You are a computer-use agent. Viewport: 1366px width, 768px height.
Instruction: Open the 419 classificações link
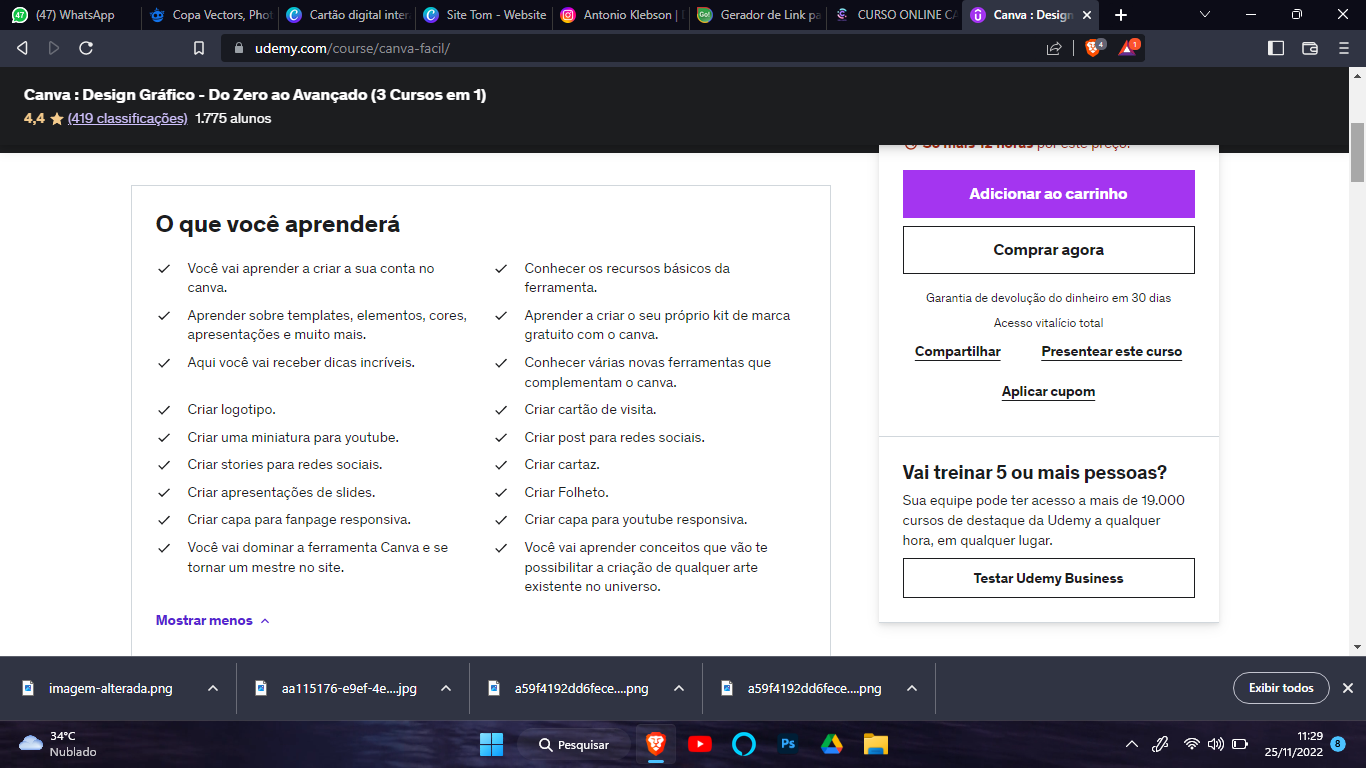(x=127, y=118)
